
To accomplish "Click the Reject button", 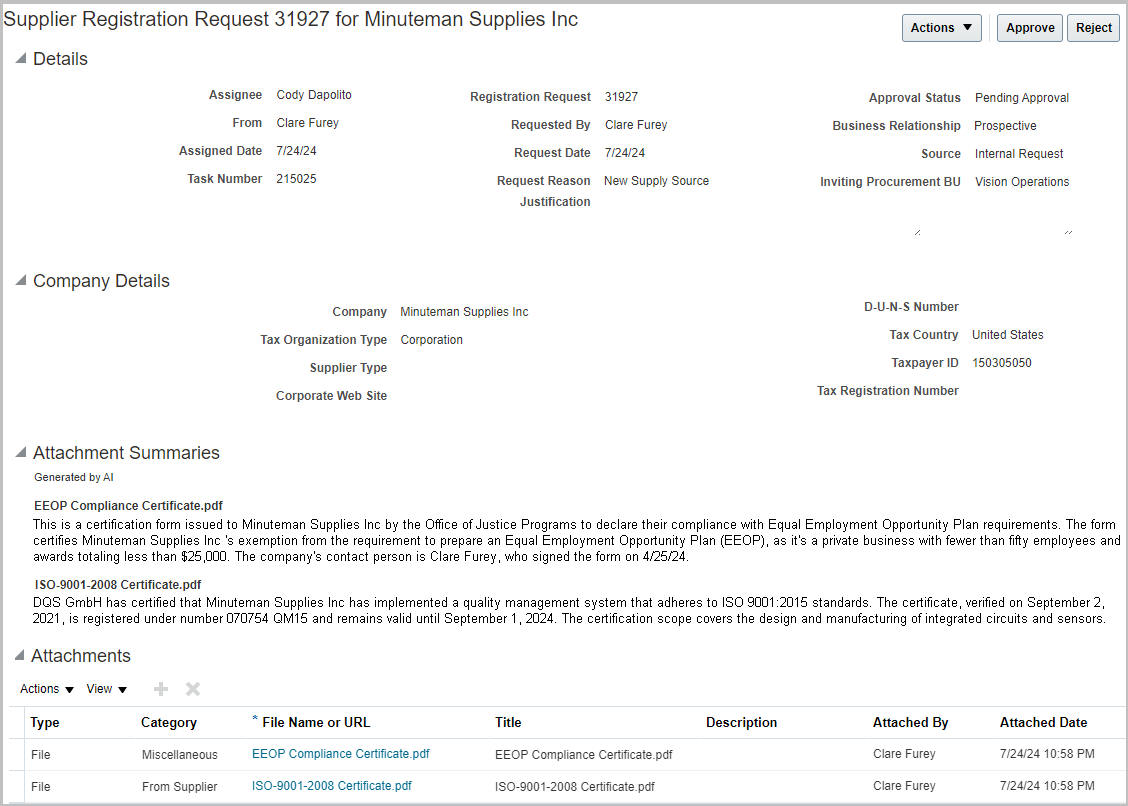I will (x=1093, y=28).
